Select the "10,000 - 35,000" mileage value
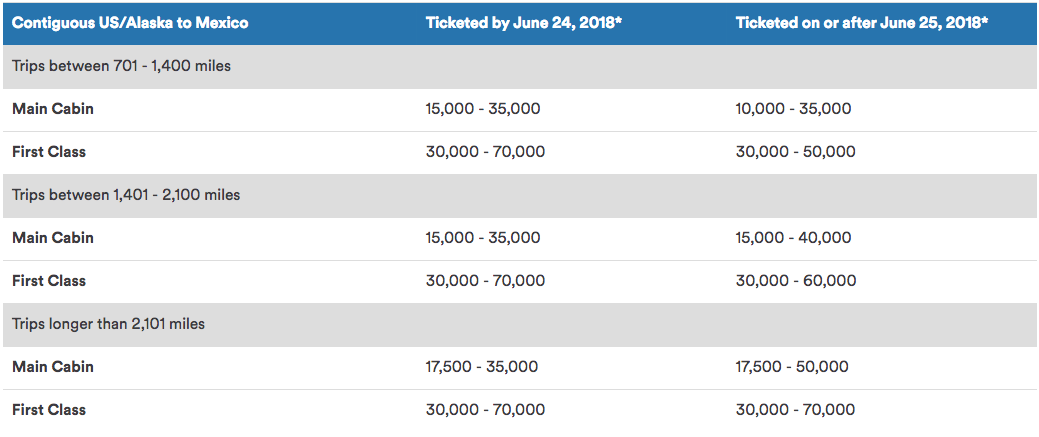The image size is (1039, 437). click(793, 109)
